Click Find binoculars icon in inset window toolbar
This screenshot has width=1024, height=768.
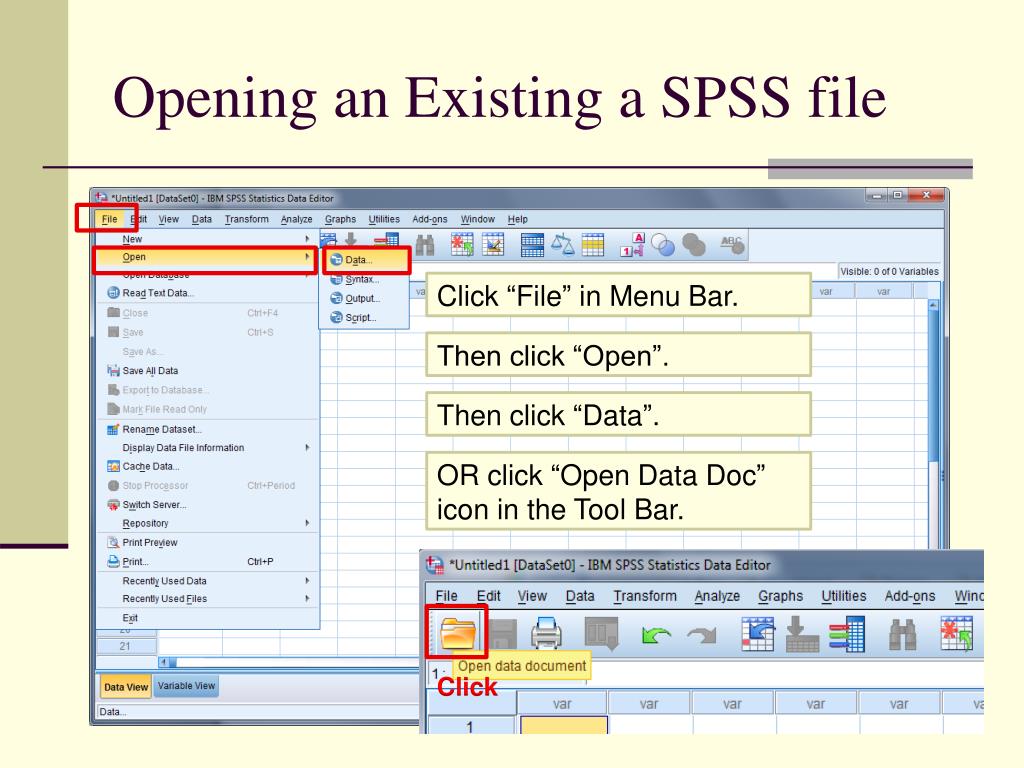pyautogui.click(x=903, y=634)
